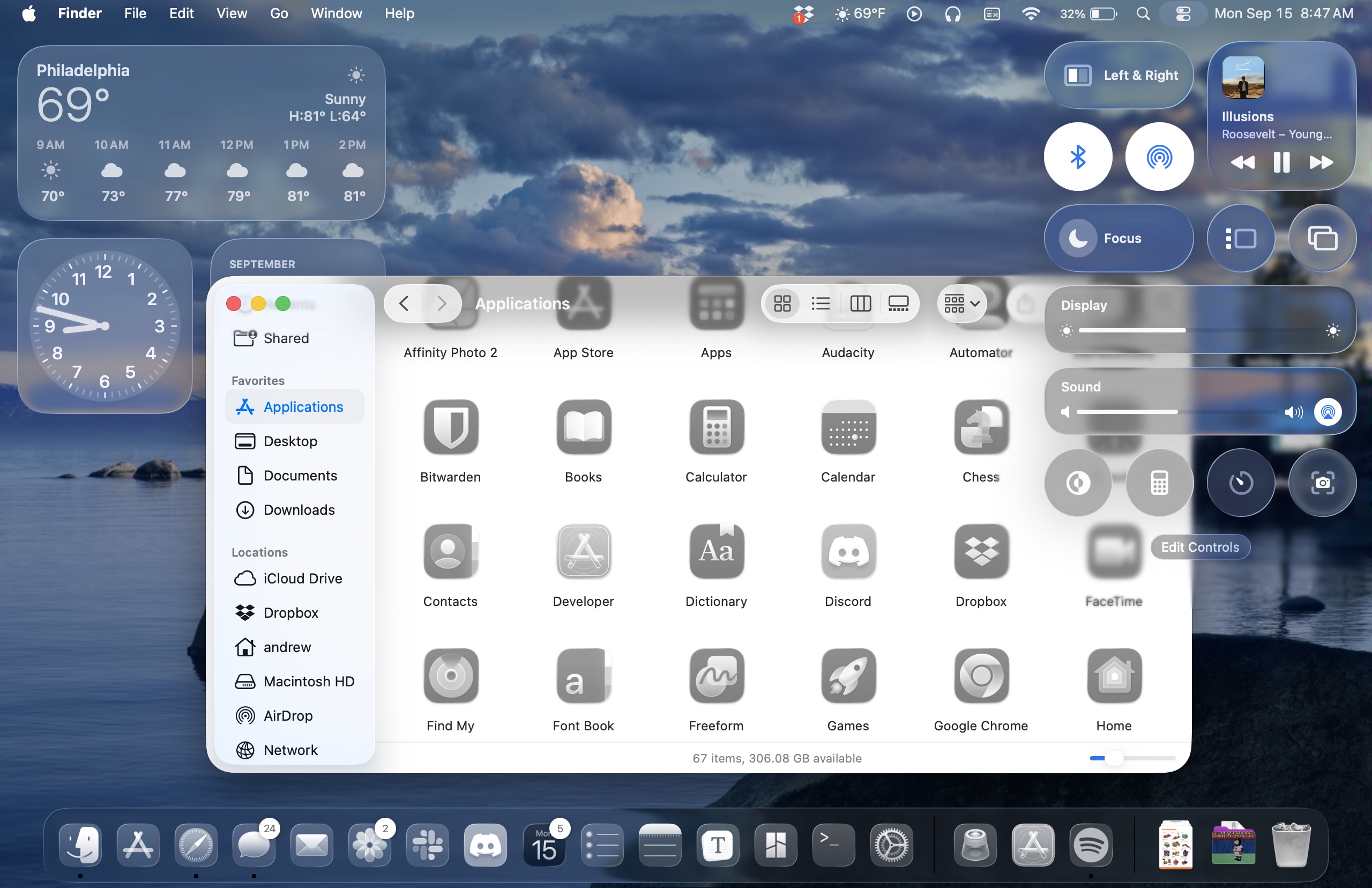Open the Calculator control in Control Center
The height and width of the screenshot is (888, 1372).
[1159, 483]
